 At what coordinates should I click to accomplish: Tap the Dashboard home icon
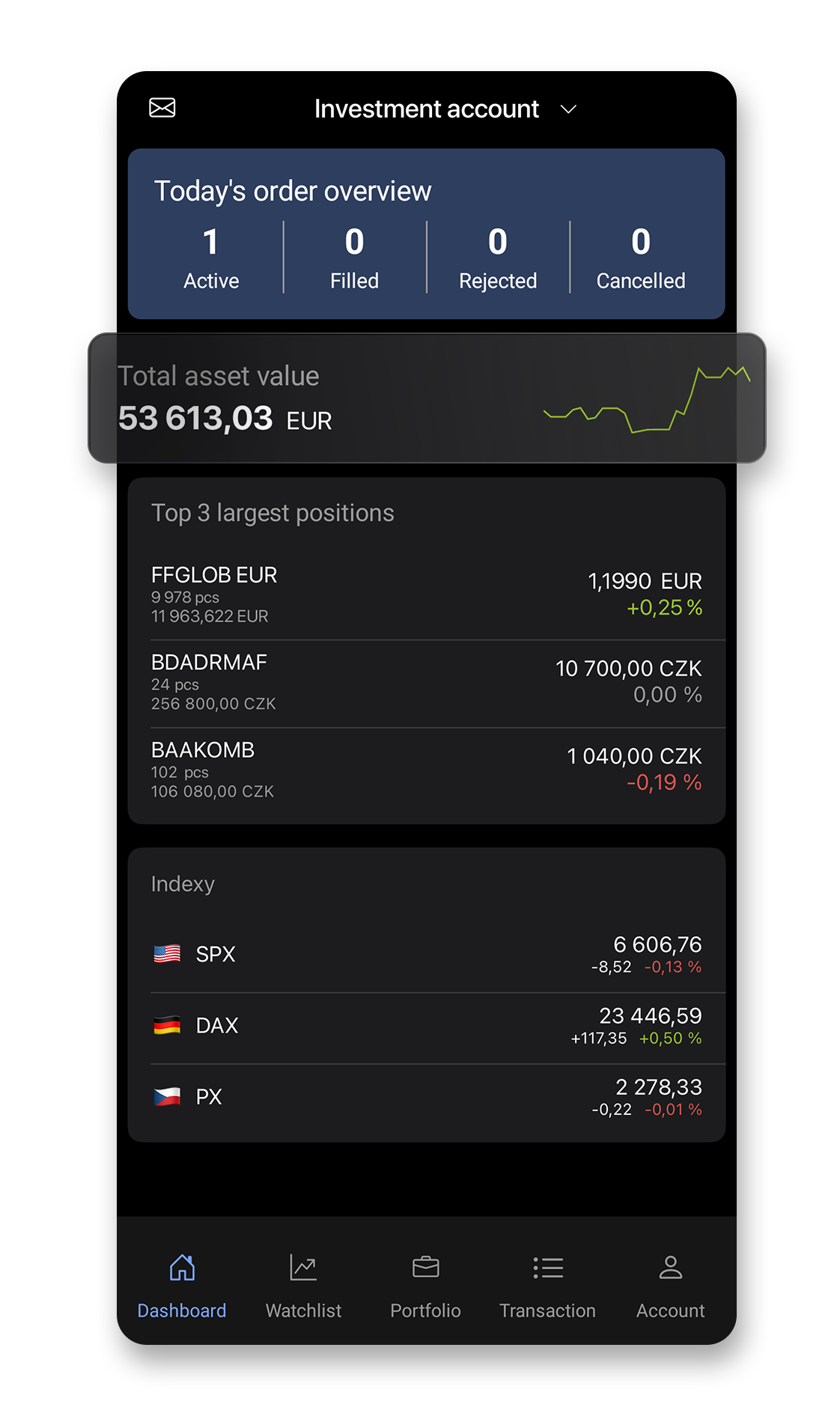tap(182, 1268)
